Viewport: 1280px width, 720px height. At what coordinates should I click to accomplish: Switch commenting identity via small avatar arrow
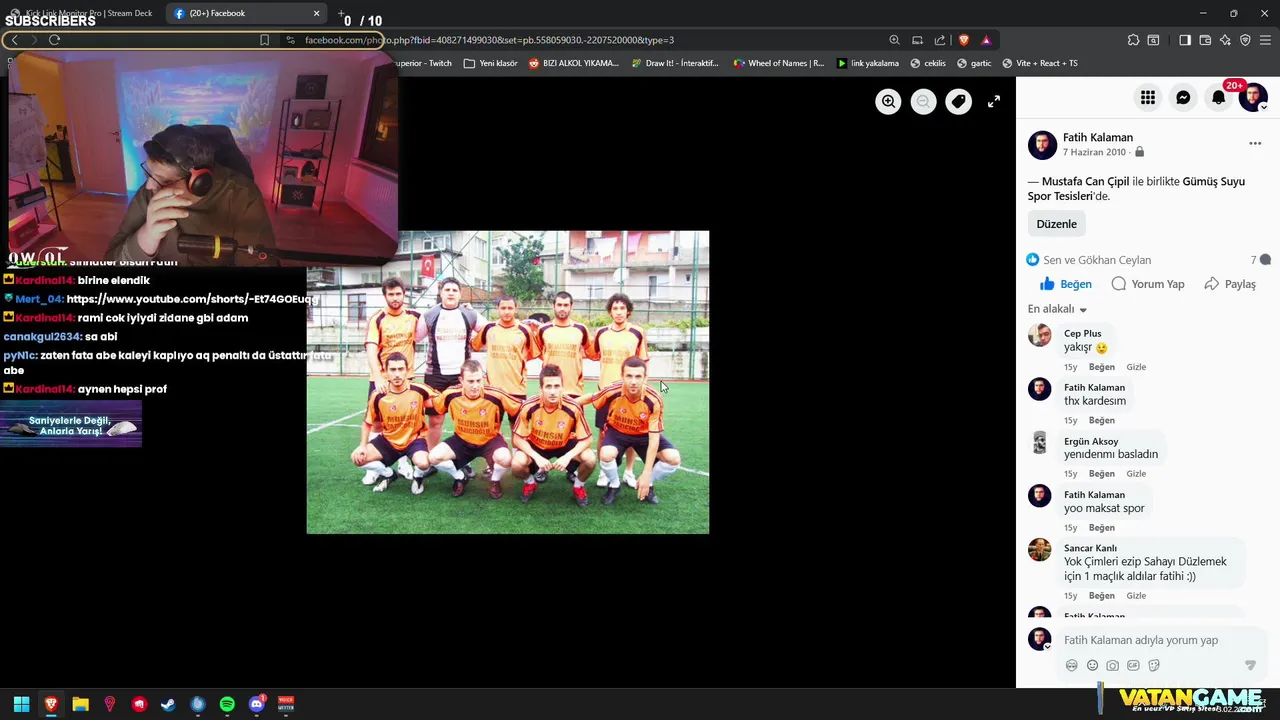(1047, 647)
